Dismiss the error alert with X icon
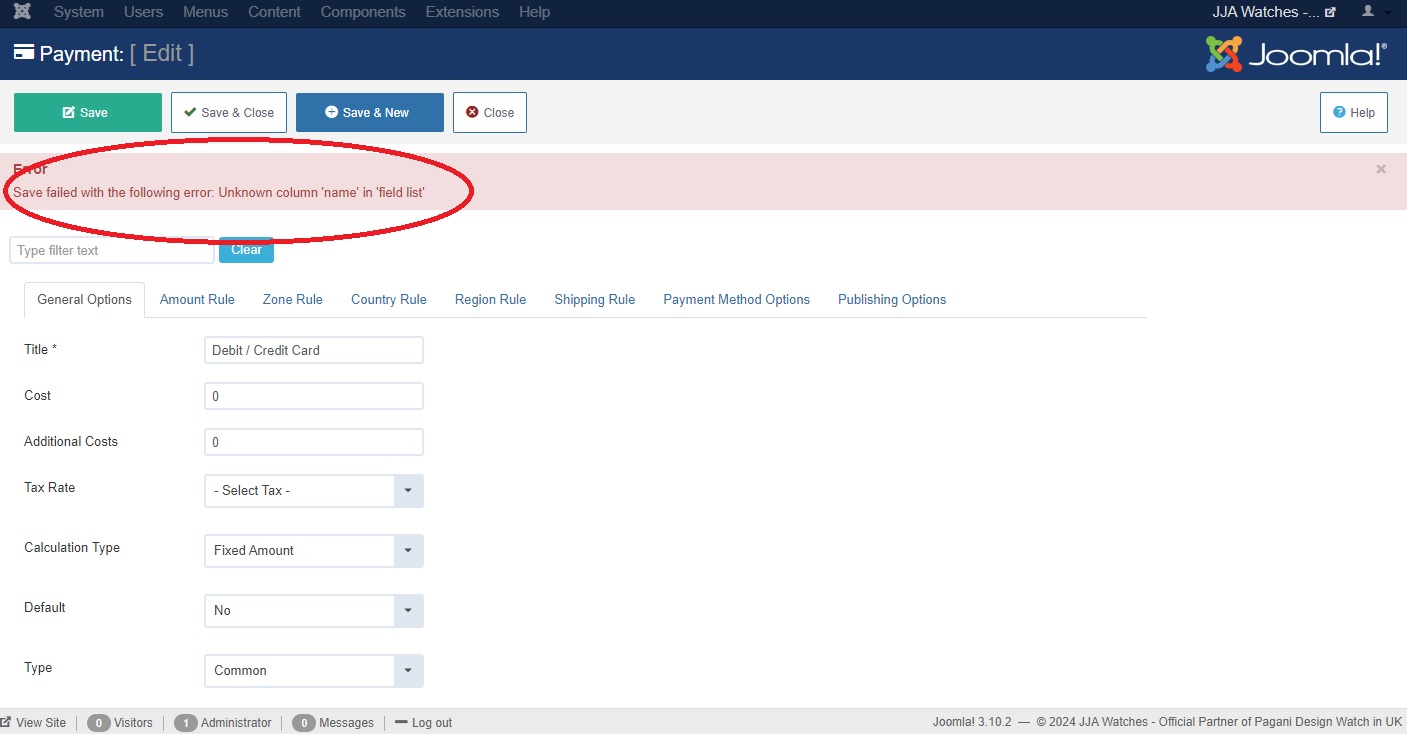Screen dimensions: 1407x734 click(x=1381, y=169)
